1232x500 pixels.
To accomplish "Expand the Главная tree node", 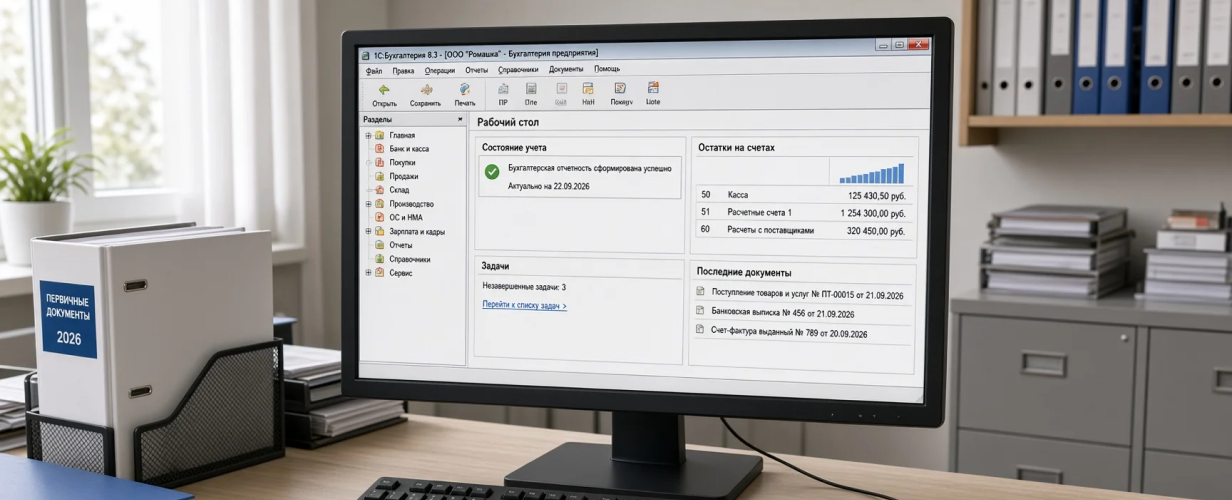I will tap(368, 135).
